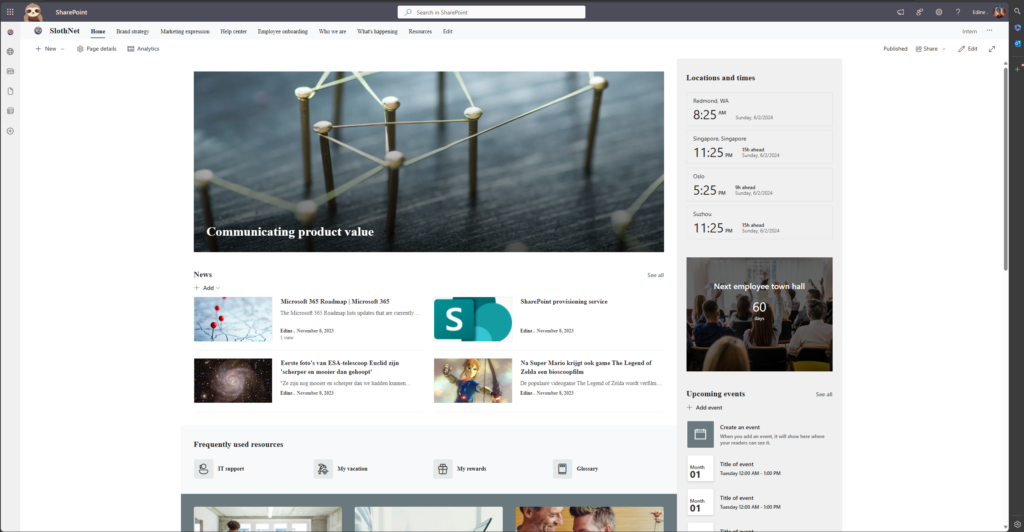Open the ESA-telescoop Euclid news headline
This screenshot has height=532, width=1024.
click(x=340, y=367)
